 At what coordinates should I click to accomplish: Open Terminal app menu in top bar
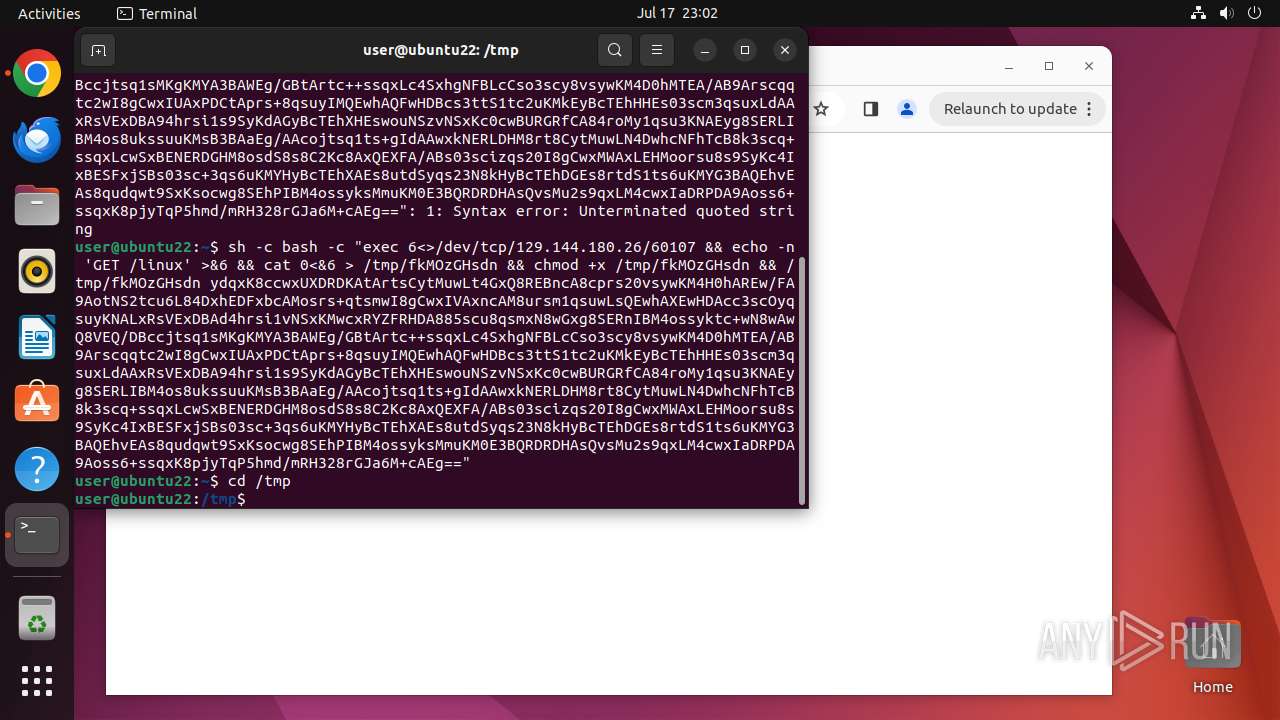click(157, 13)
